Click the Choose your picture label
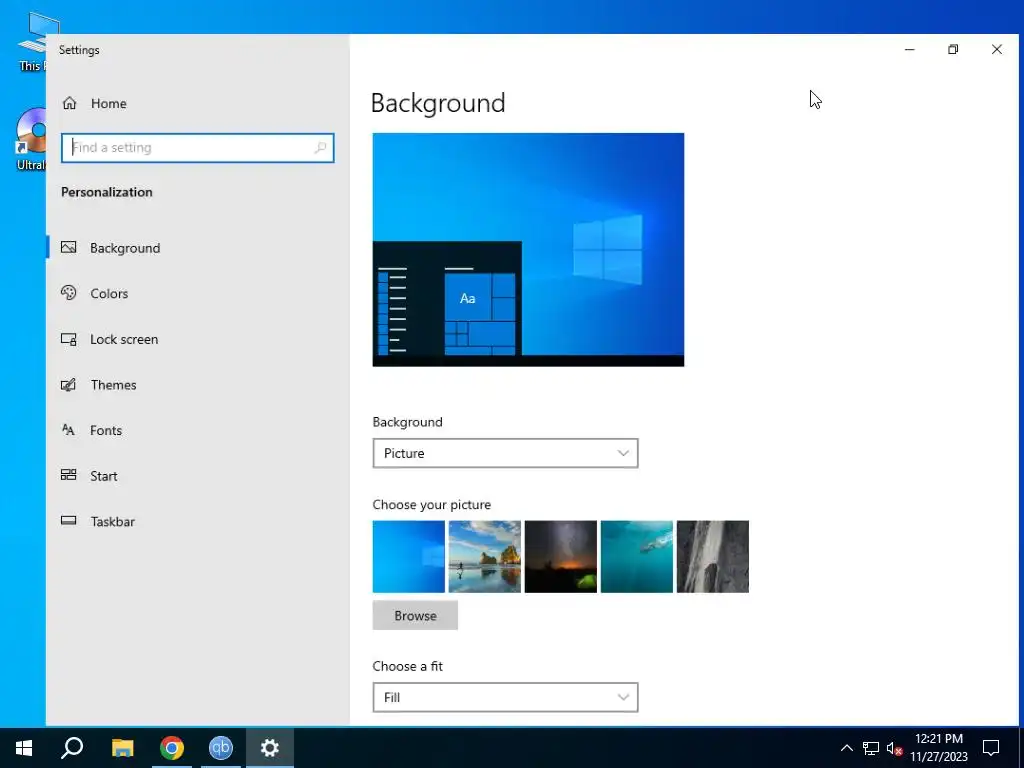1024x768 pixels. [432, 505]
